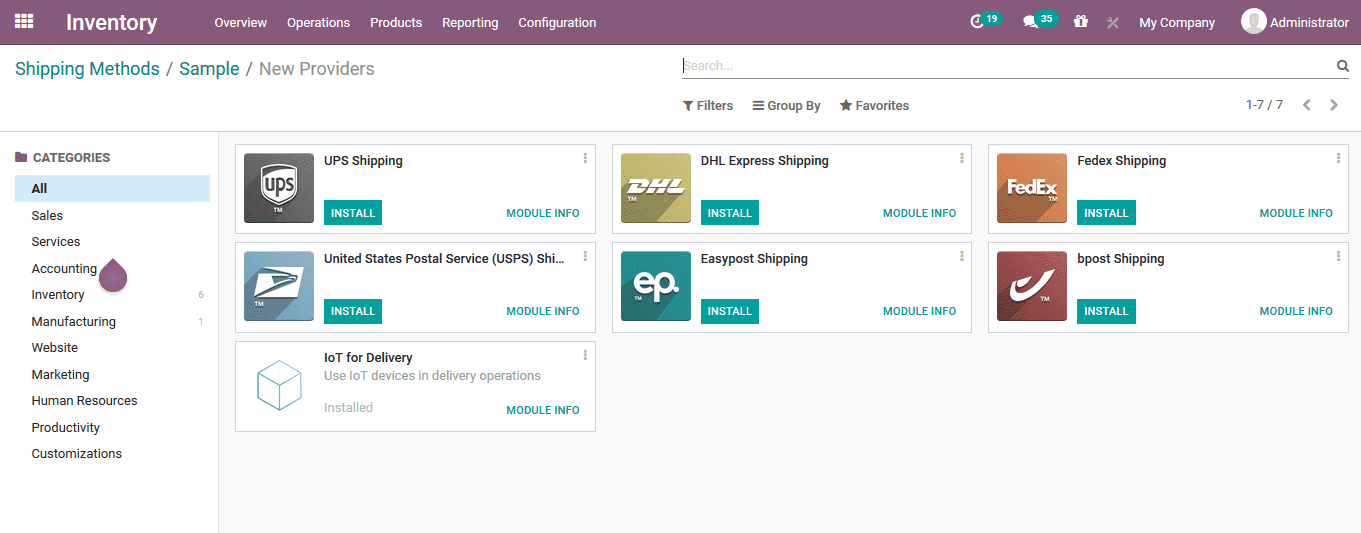This screenshot has height=533, width=1361.
Task: Open the Administrator user menu
Action: 1295,21
